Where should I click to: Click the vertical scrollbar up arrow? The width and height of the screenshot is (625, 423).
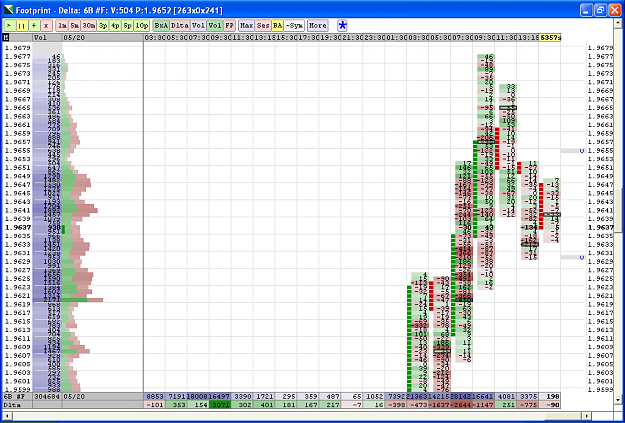pyautogui.click(x=617, y=22)
